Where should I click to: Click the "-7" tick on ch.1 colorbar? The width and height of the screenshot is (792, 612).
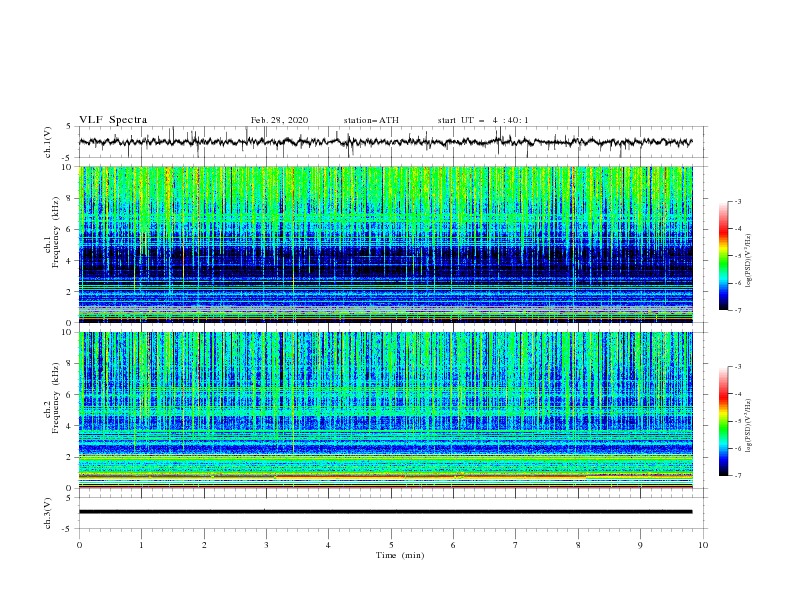[737, 311]
